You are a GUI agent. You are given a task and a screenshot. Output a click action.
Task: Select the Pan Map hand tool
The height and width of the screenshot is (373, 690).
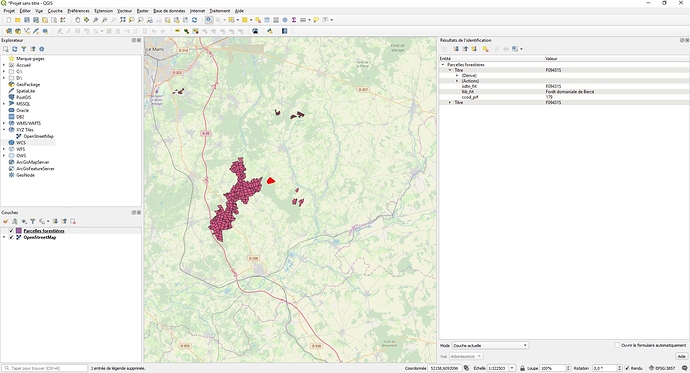tap(77, 20)
